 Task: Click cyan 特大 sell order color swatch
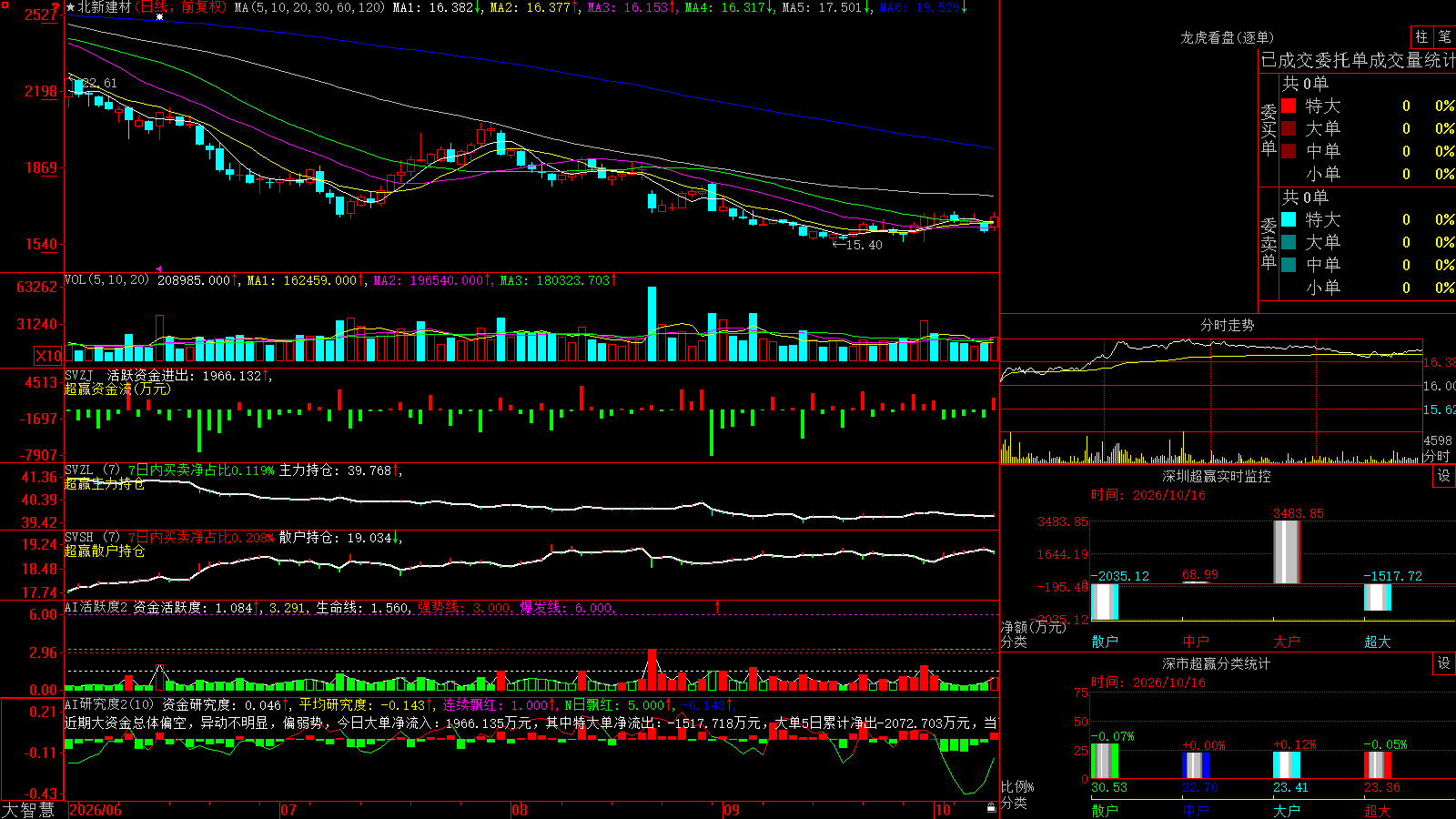[x=1289, y=219]
